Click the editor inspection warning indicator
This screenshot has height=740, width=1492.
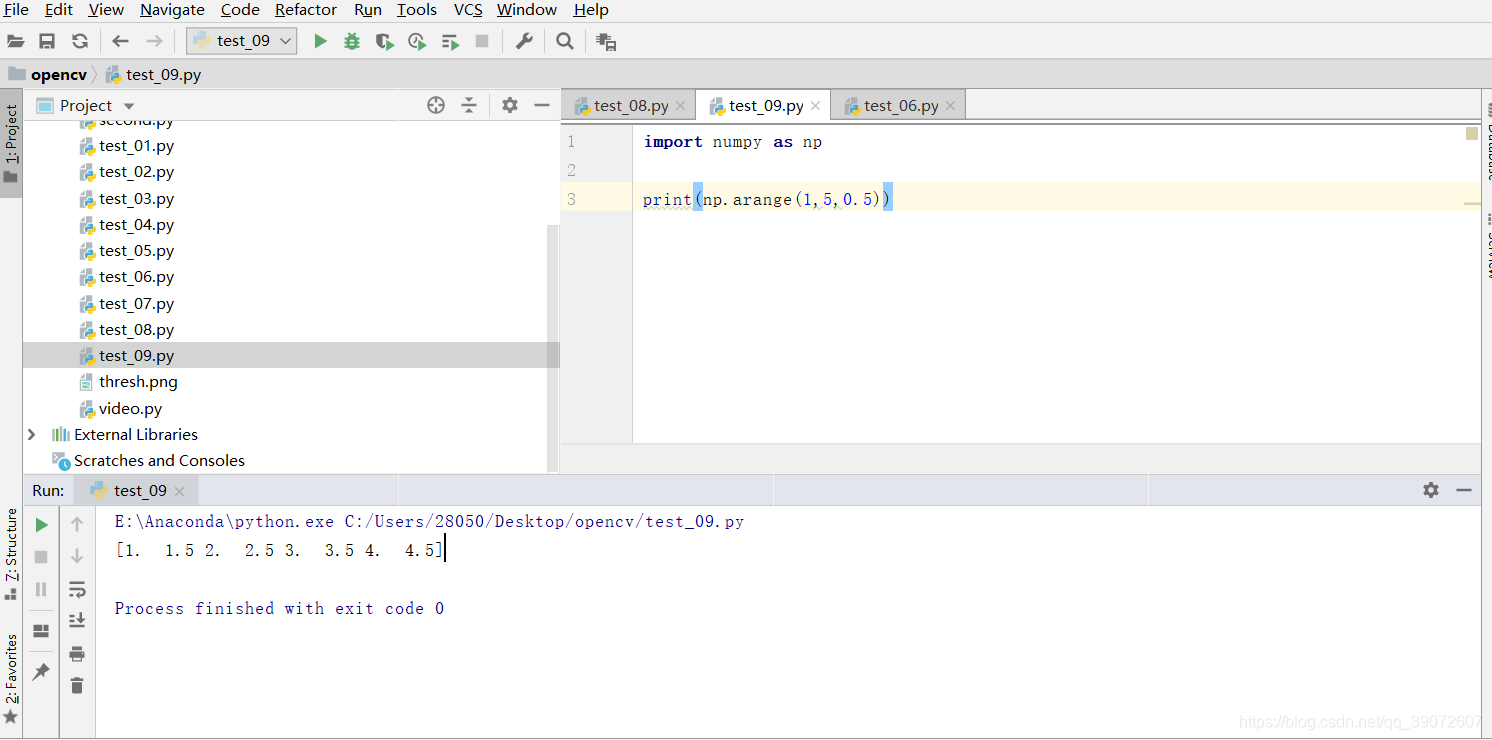1472,133
